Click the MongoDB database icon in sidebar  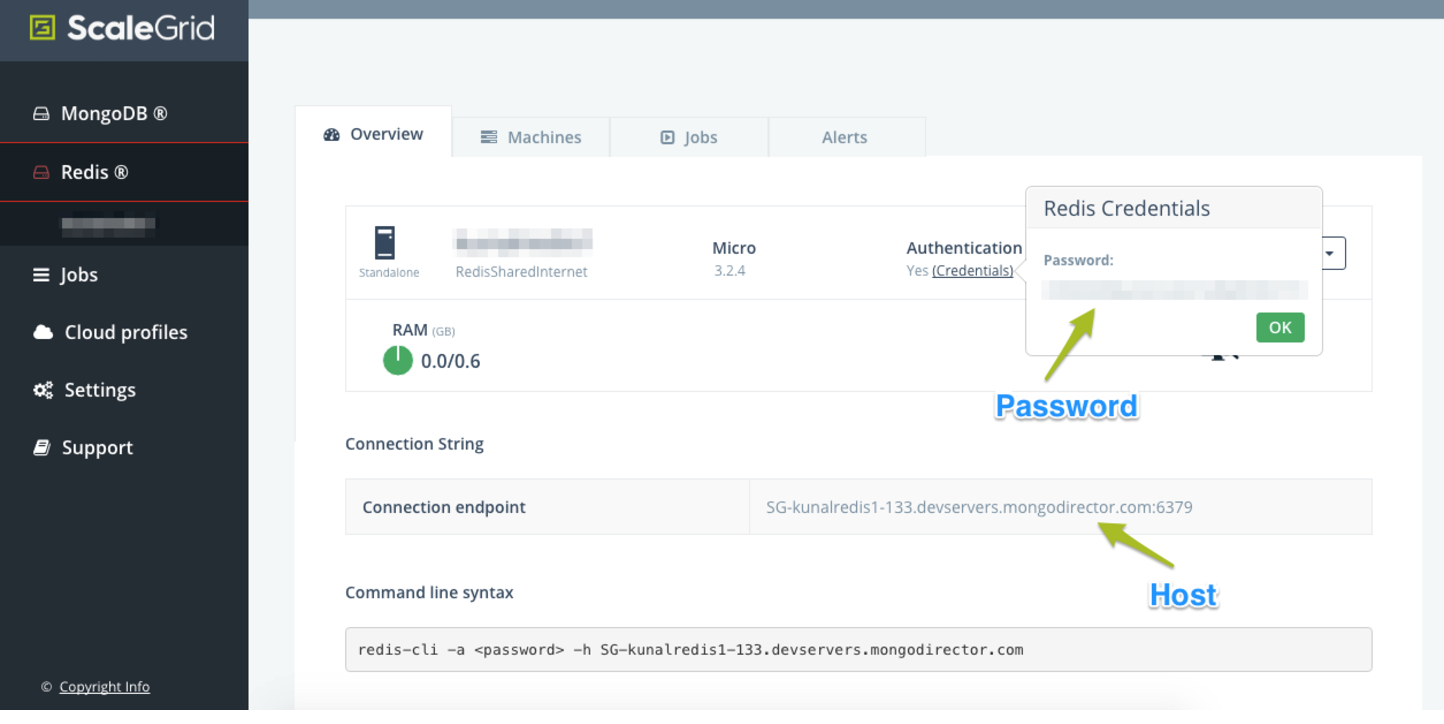click(x=41, y=114)
